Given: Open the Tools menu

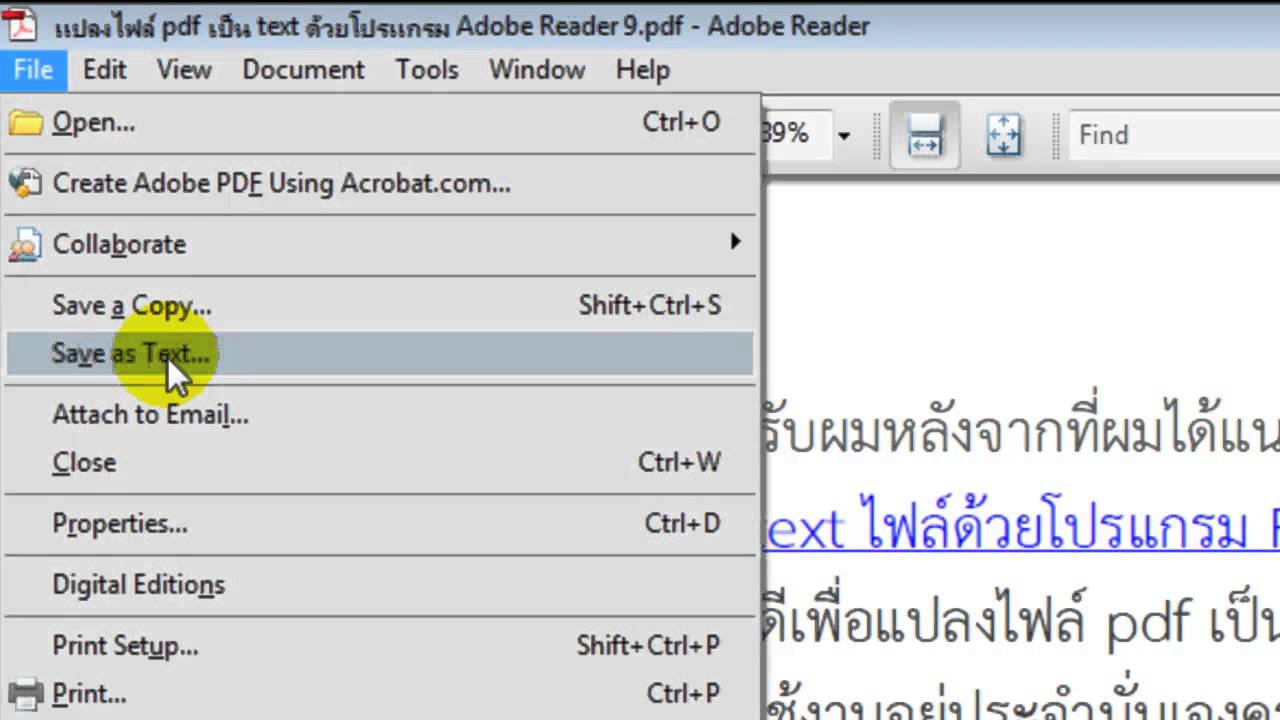Looking at the screenshot, I should tap(427, 70).
